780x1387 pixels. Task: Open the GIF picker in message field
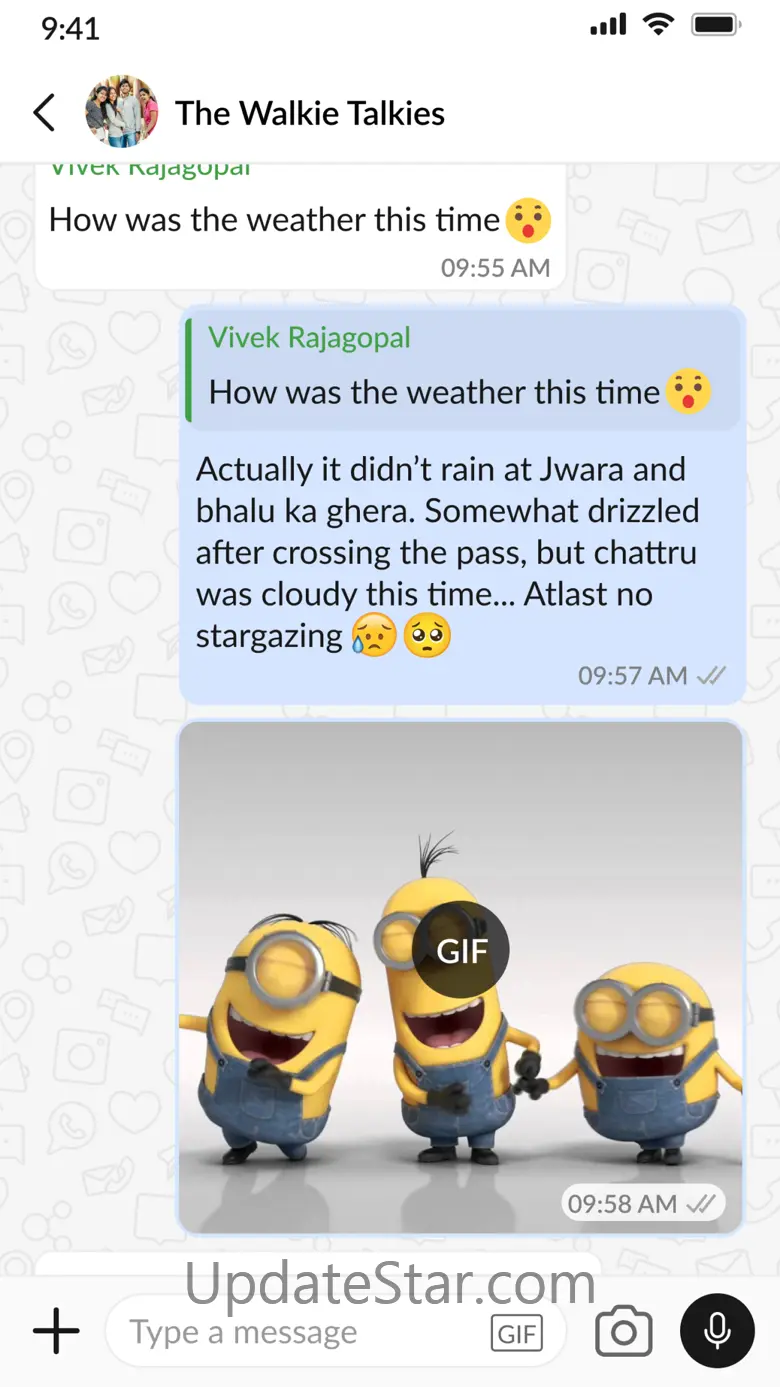click(517, 1333)
